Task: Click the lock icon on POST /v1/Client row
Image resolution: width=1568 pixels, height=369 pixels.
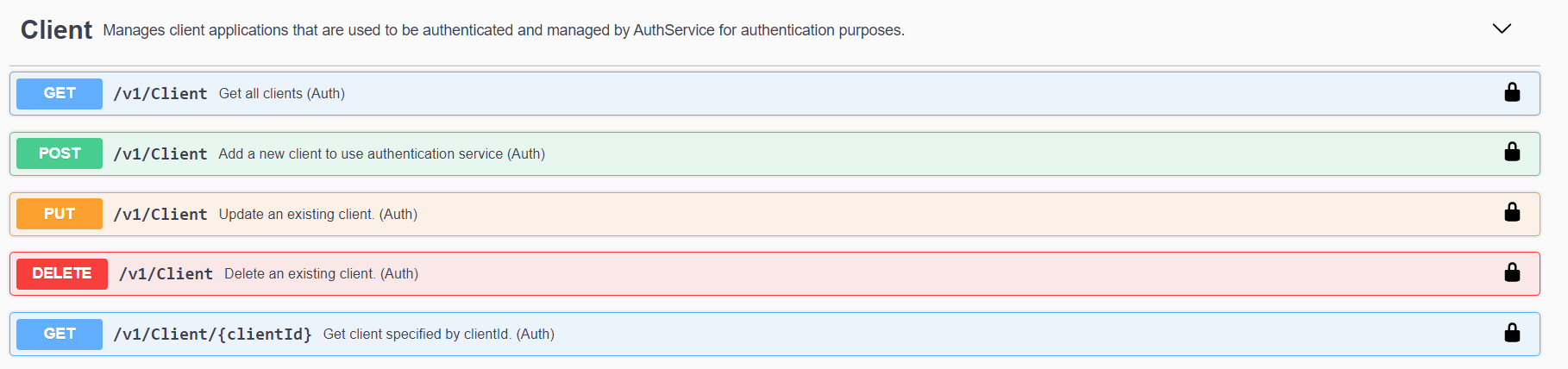Action: [x=1512, y=153]
